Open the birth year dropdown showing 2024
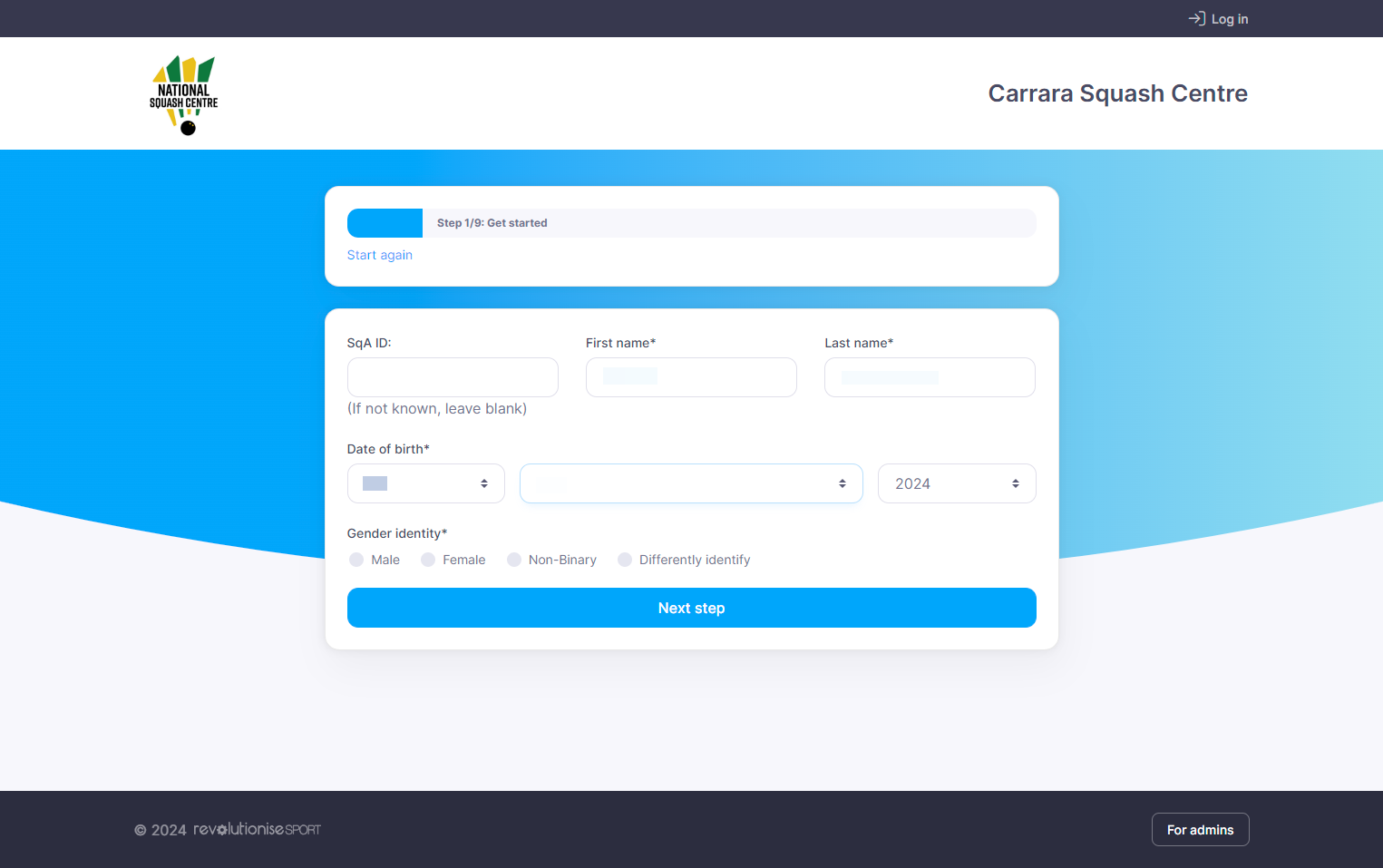This screenshot has width=1383, height=868. pyautogui.click(x=957, y=483)
